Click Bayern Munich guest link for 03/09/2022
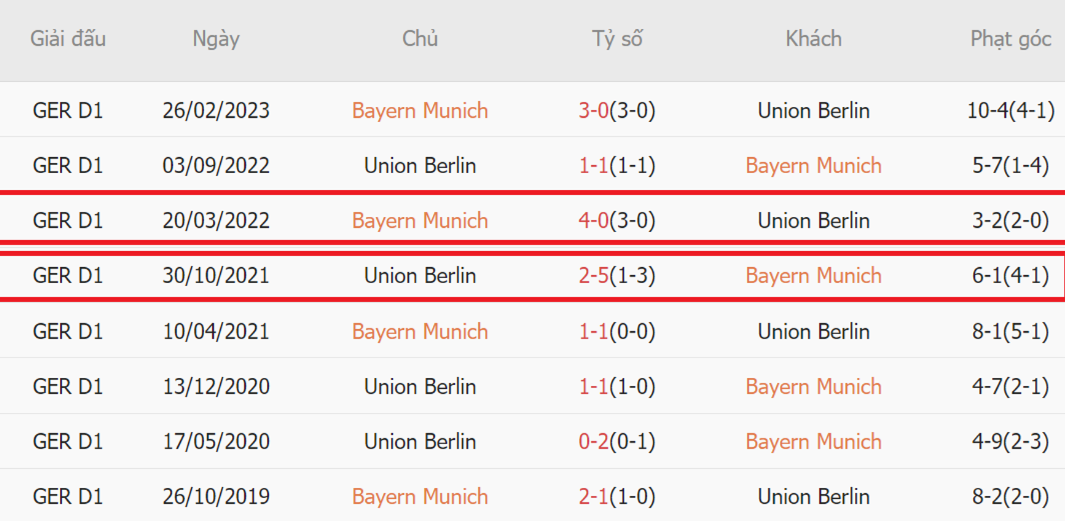Image resolution: width=1065 pixels, height=521 pixels. click(814, 166)
